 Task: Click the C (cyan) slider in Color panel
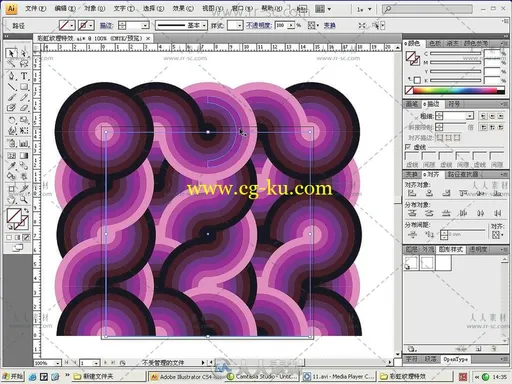455,53
